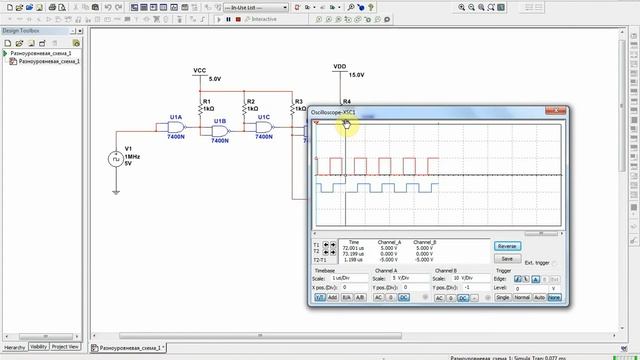This screenshot has height=360, width=640.
Task: Activate the zoom area tool
Action: coord(481,7)
